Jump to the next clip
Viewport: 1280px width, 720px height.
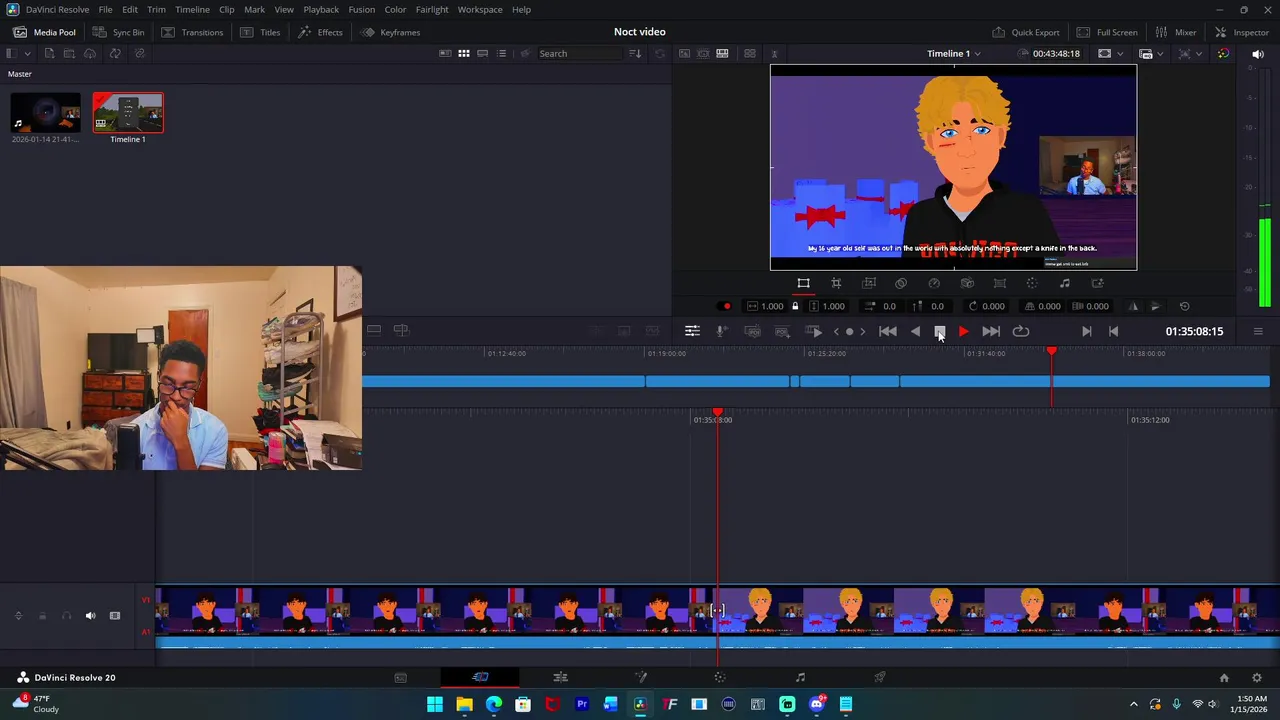point(991,331)
